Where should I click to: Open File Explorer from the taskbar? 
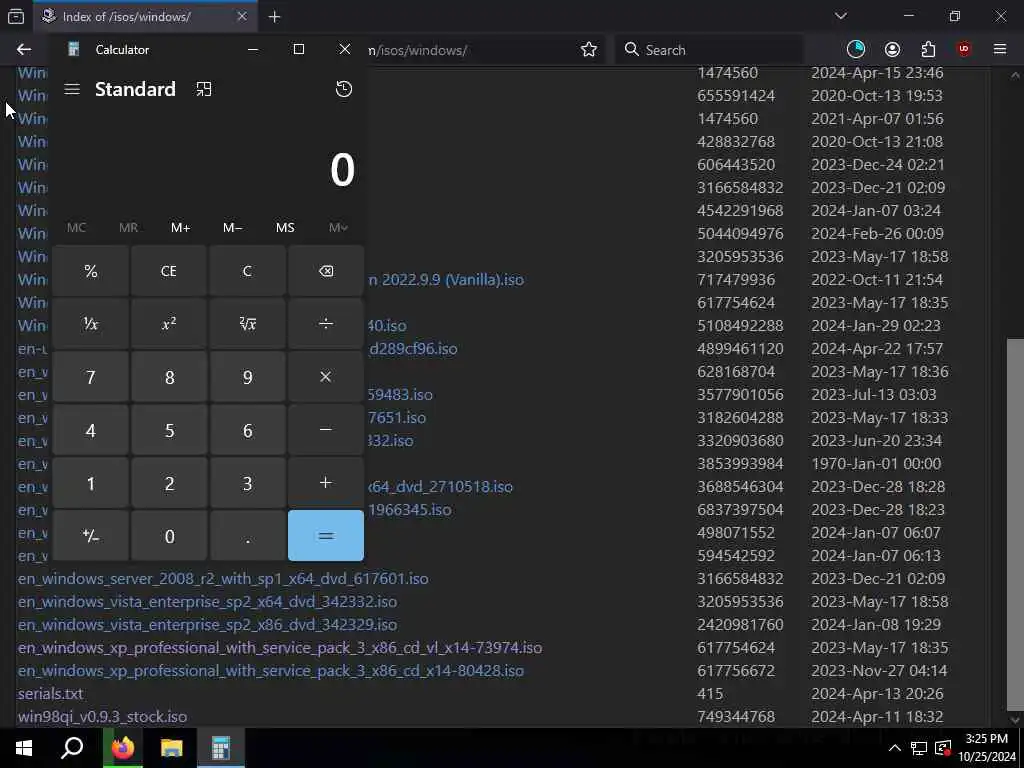pos(172,748)
